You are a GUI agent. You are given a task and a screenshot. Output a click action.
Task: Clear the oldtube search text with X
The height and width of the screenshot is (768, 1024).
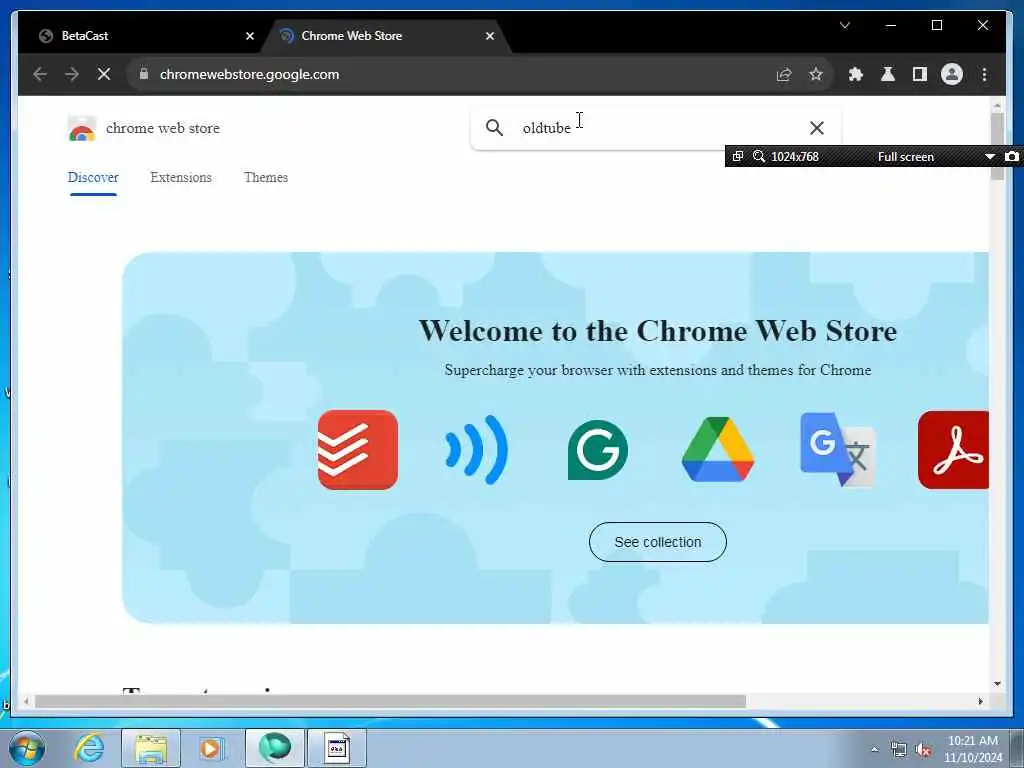tap(816, 128)
